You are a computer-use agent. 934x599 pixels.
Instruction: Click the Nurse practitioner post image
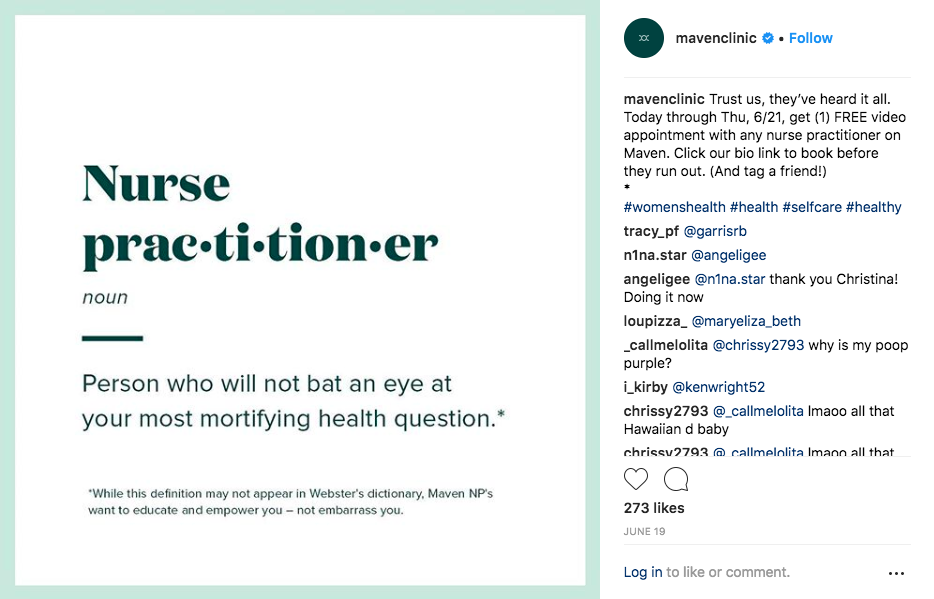[300, 300]
